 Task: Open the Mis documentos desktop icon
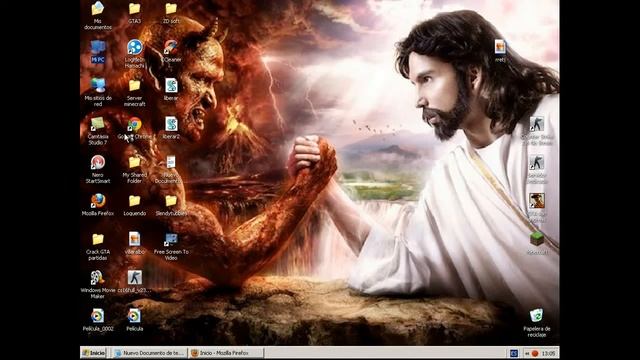point(98,16)
